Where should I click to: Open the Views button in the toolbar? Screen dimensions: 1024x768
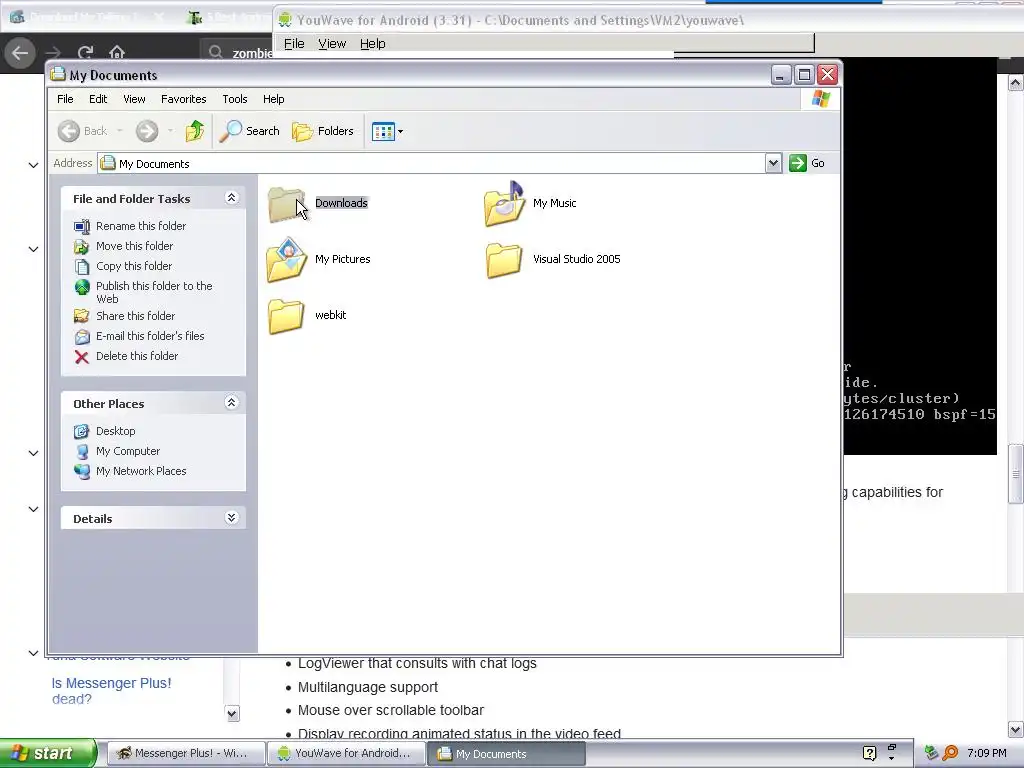click(x=383, y=131)
